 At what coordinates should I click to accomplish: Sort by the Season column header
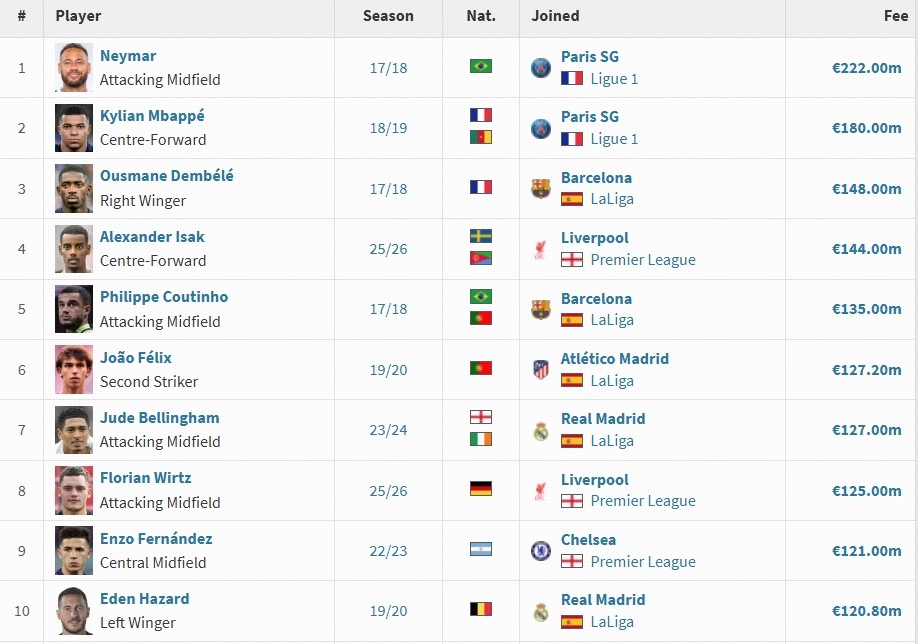click(388, 16)
